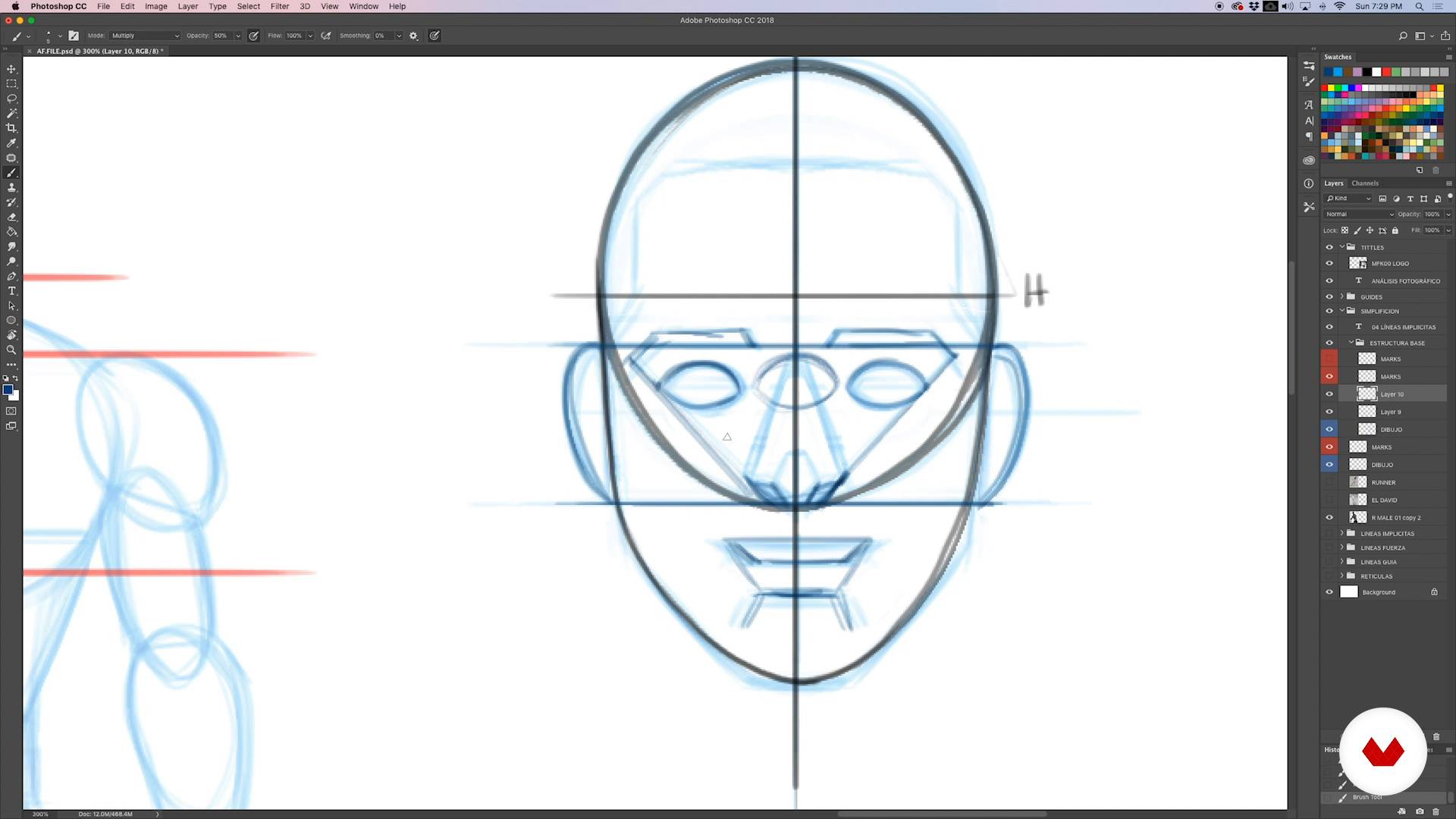Click lock all padlock icon
The image size is (1456, 819).
click(x=1395, y=231)
